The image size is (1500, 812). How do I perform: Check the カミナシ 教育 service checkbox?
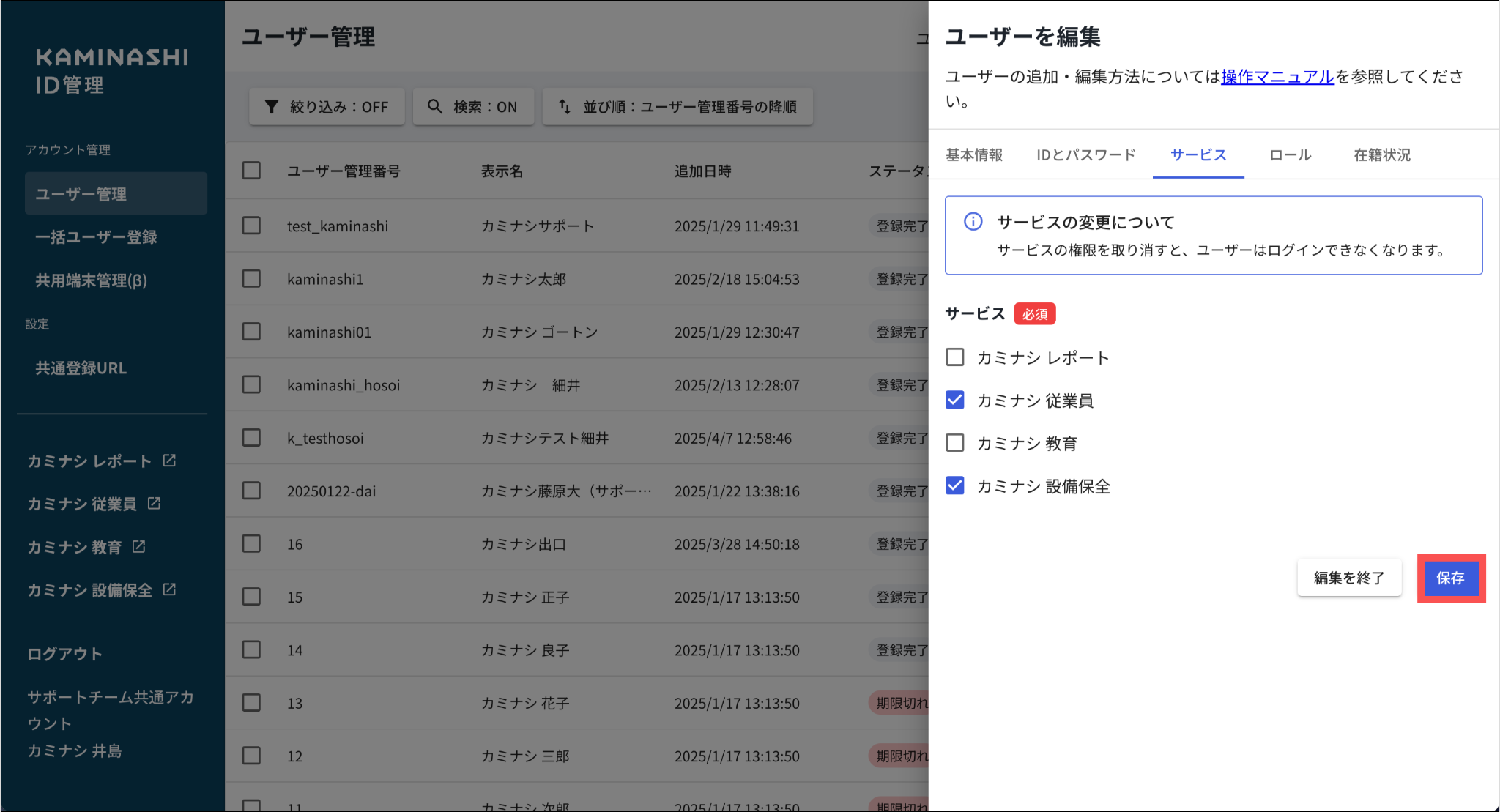[954, 443]
